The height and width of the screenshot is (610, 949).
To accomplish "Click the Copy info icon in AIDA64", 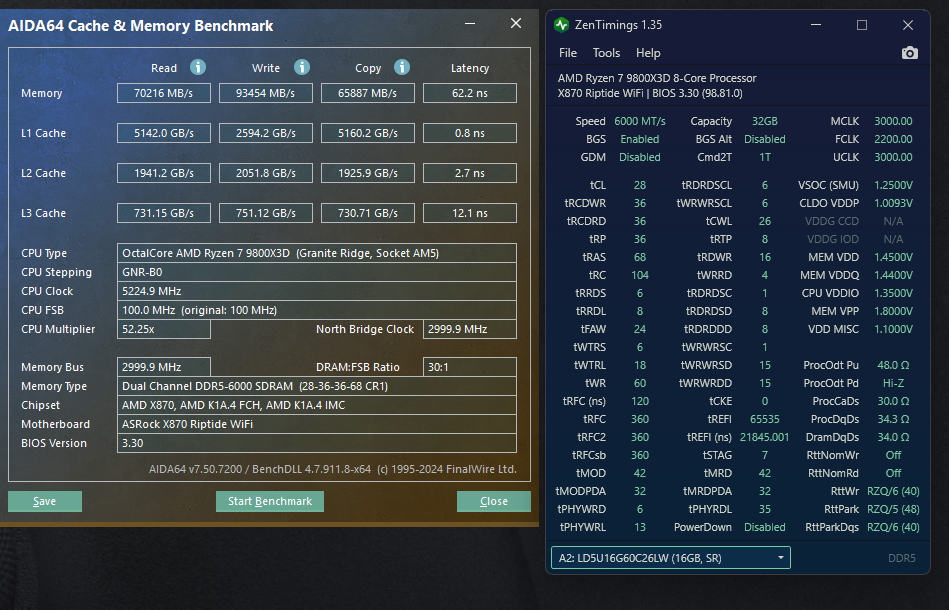I will [x=402, y=67].
